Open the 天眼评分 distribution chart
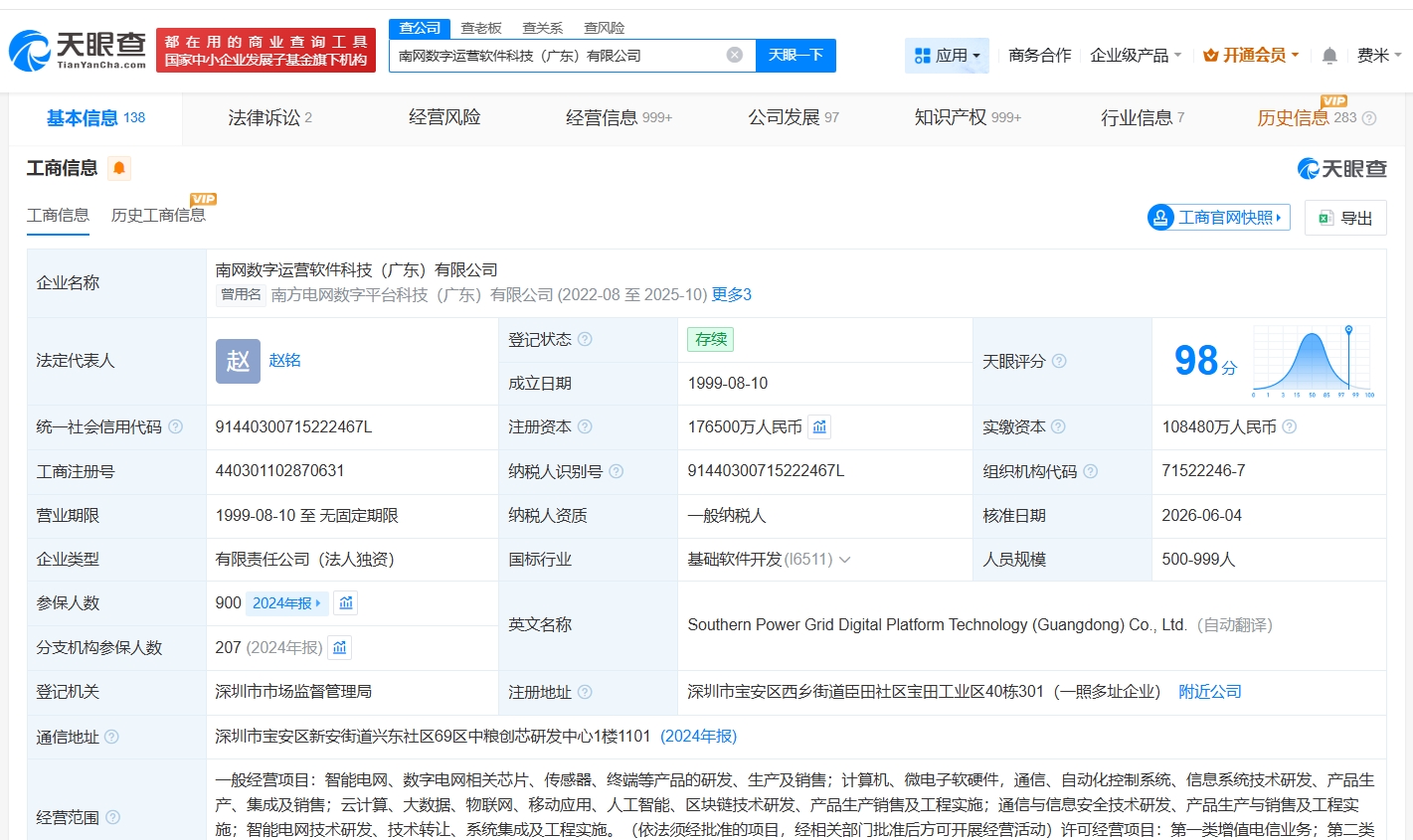Image resolution: width=1413 pixels, height=840 pixels. coord(1312,361)
